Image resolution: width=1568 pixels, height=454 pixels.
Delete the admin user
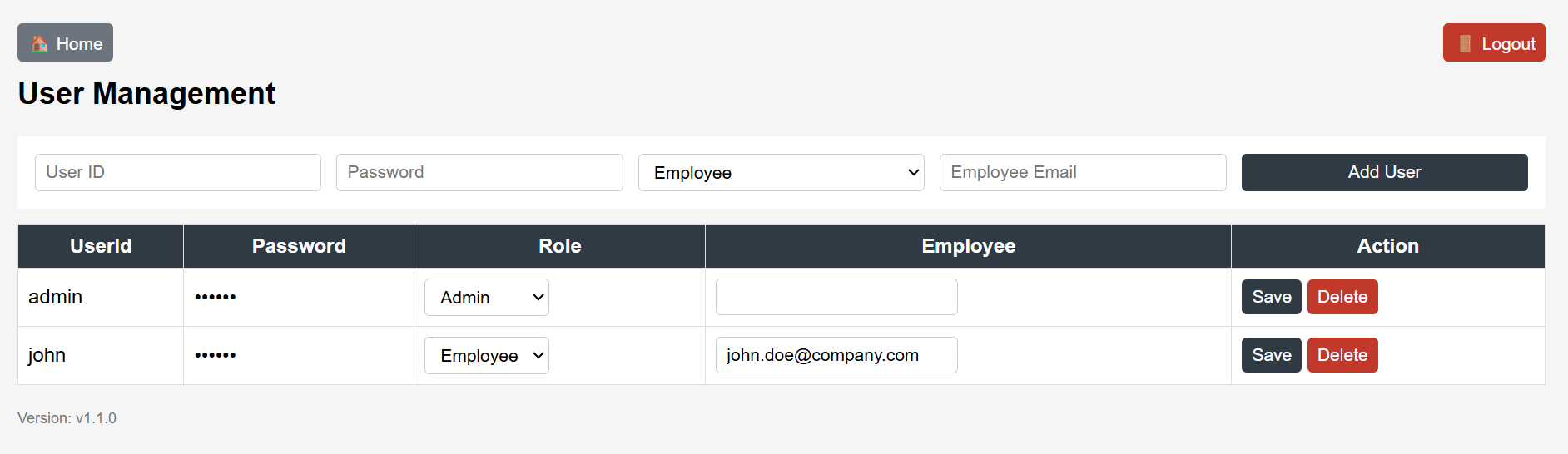point(1342,298)
